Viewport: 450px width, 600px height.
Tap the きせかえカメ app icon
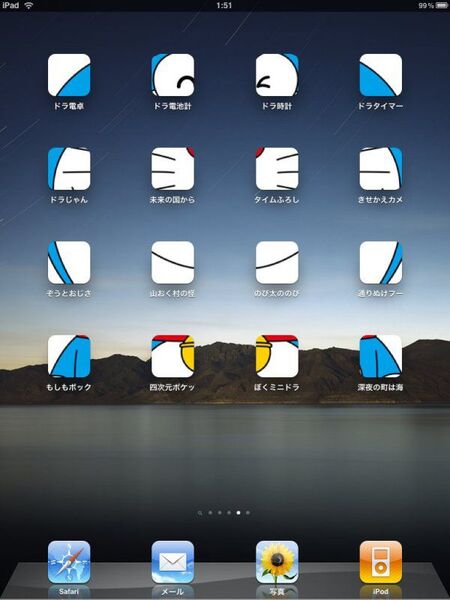pyautogui.click(x=381, y=169)
